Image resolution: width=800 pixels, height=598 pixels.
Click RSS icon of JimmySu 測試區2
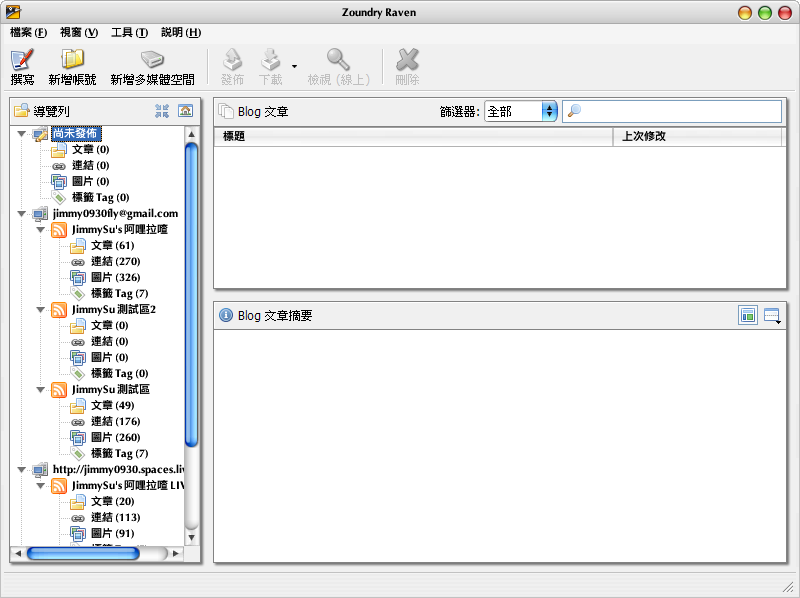coord(59,310)
